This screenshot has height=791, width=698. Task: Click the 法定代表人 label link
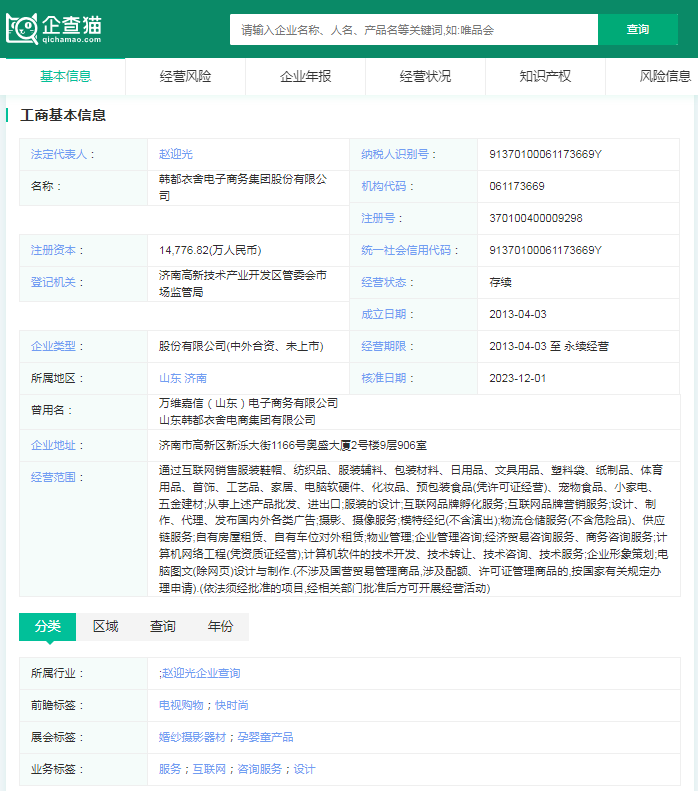(x=59, y=154)
